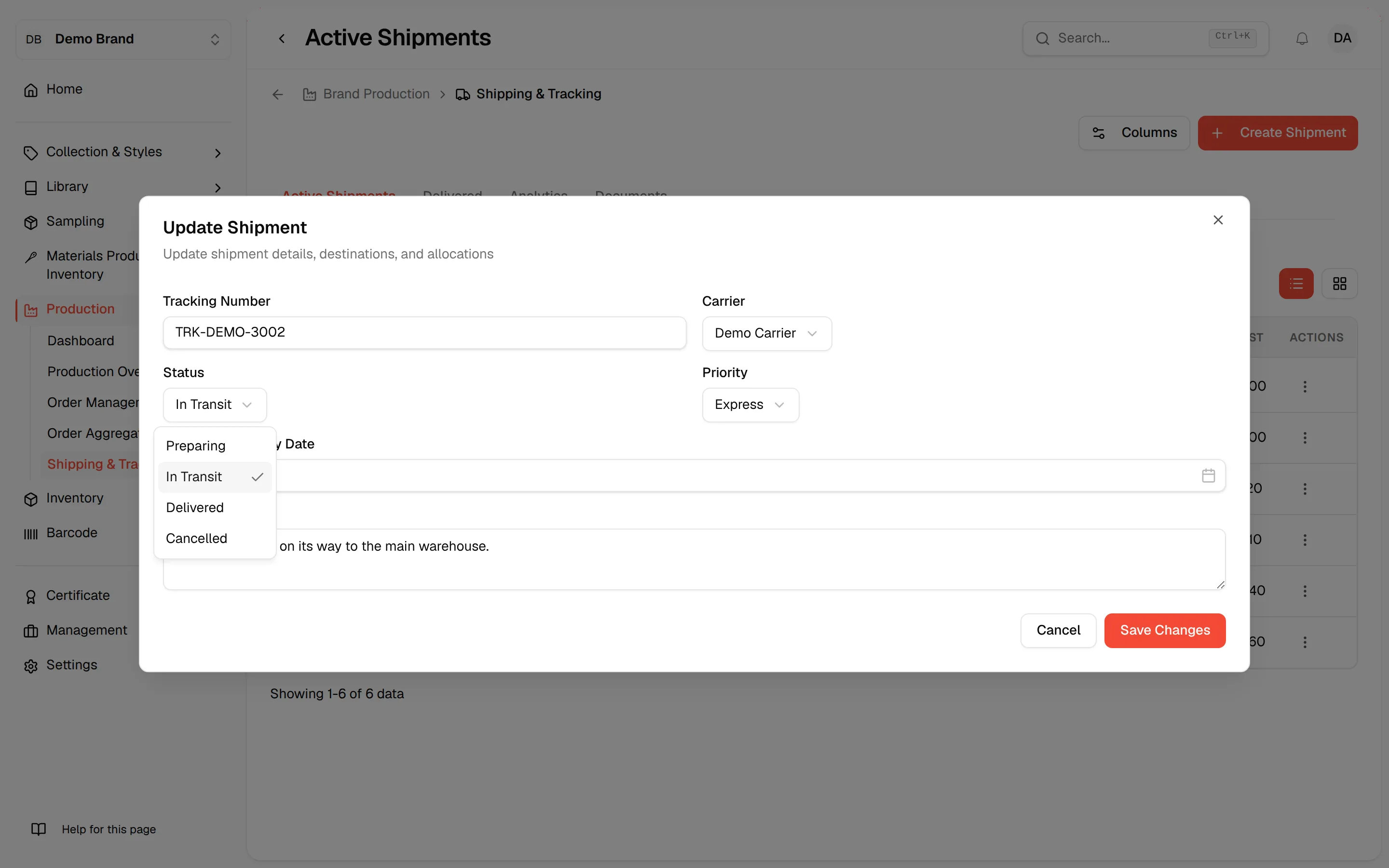The height and width of the screenshot is (868, 1389).
Task: Click the notifications bell icon
Action: pyautogui.click(x=1302, y=39)
